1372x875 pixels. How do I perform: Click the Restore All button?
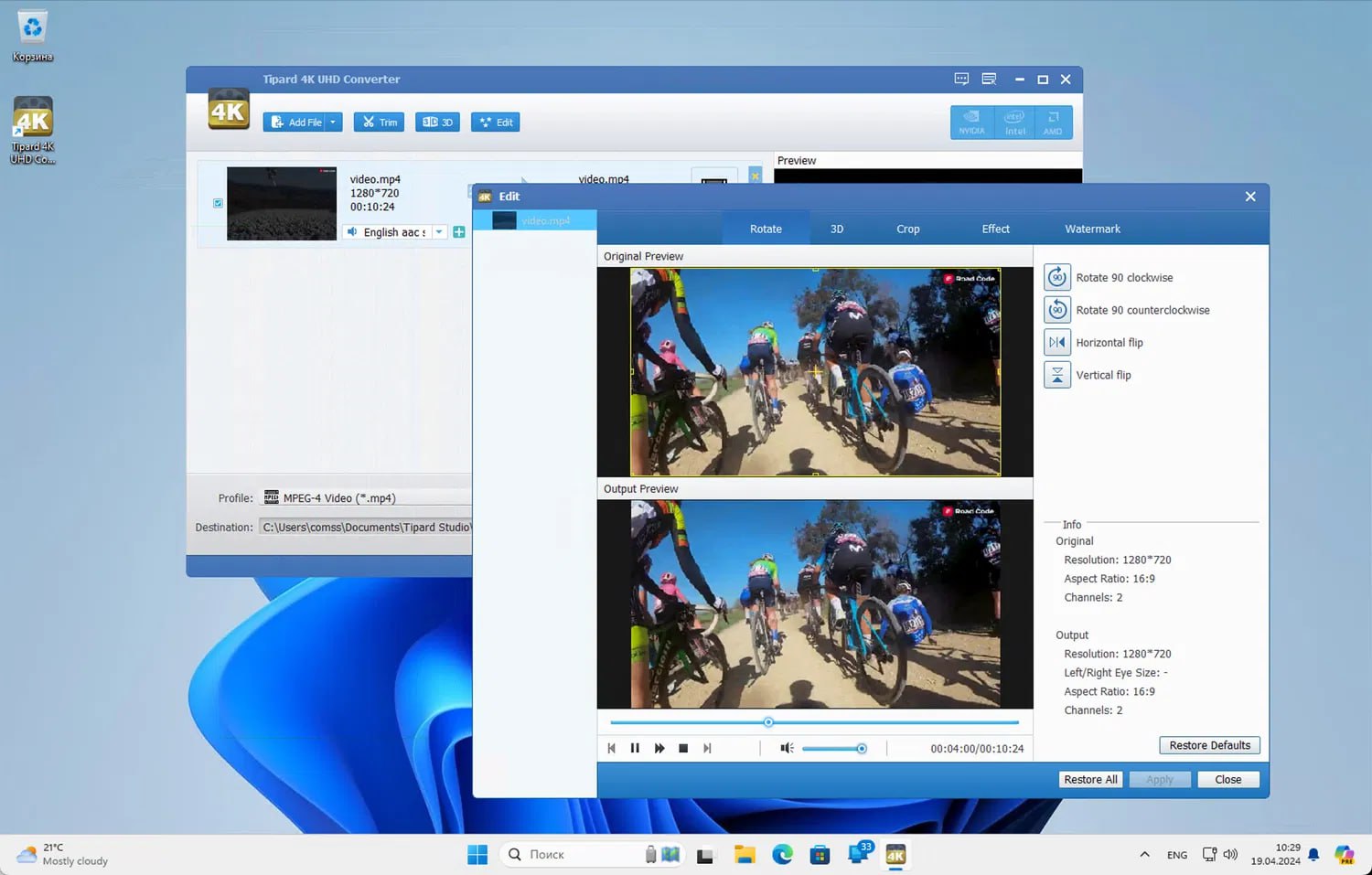tap(1089, 780)
